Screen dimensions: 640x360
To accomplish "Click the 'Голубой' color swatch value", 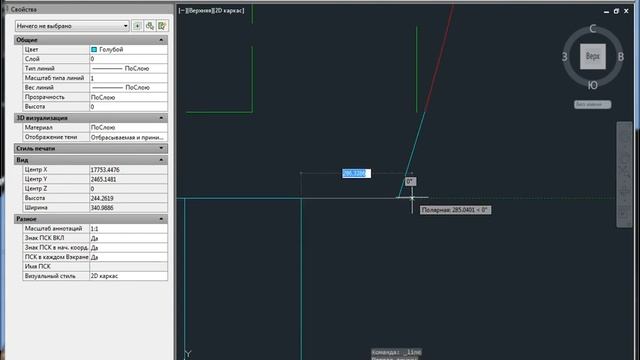I will click(128, 49).
